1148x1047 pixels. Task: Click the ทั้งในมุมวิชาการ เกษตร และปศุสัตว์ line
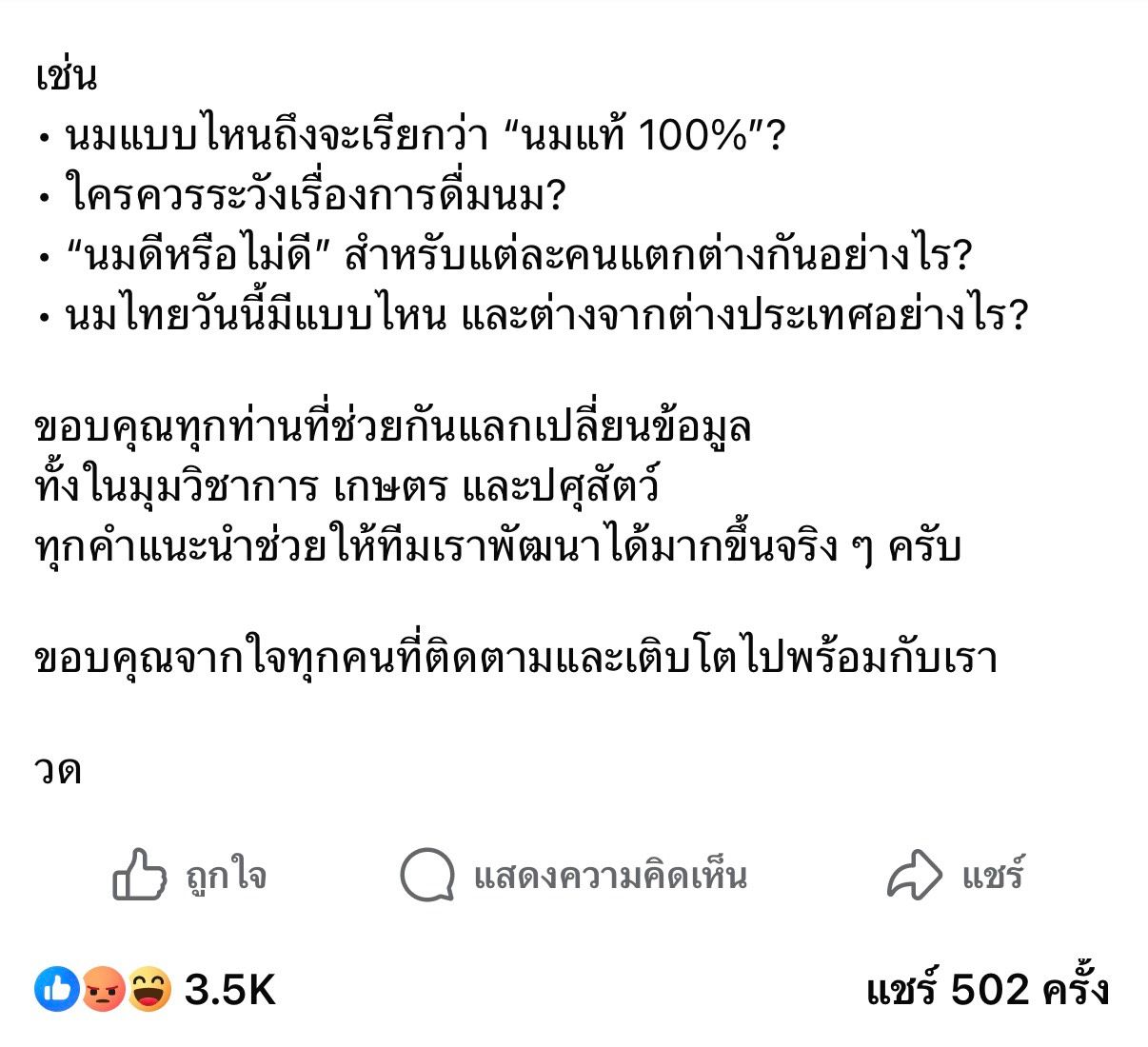(346, 487)
